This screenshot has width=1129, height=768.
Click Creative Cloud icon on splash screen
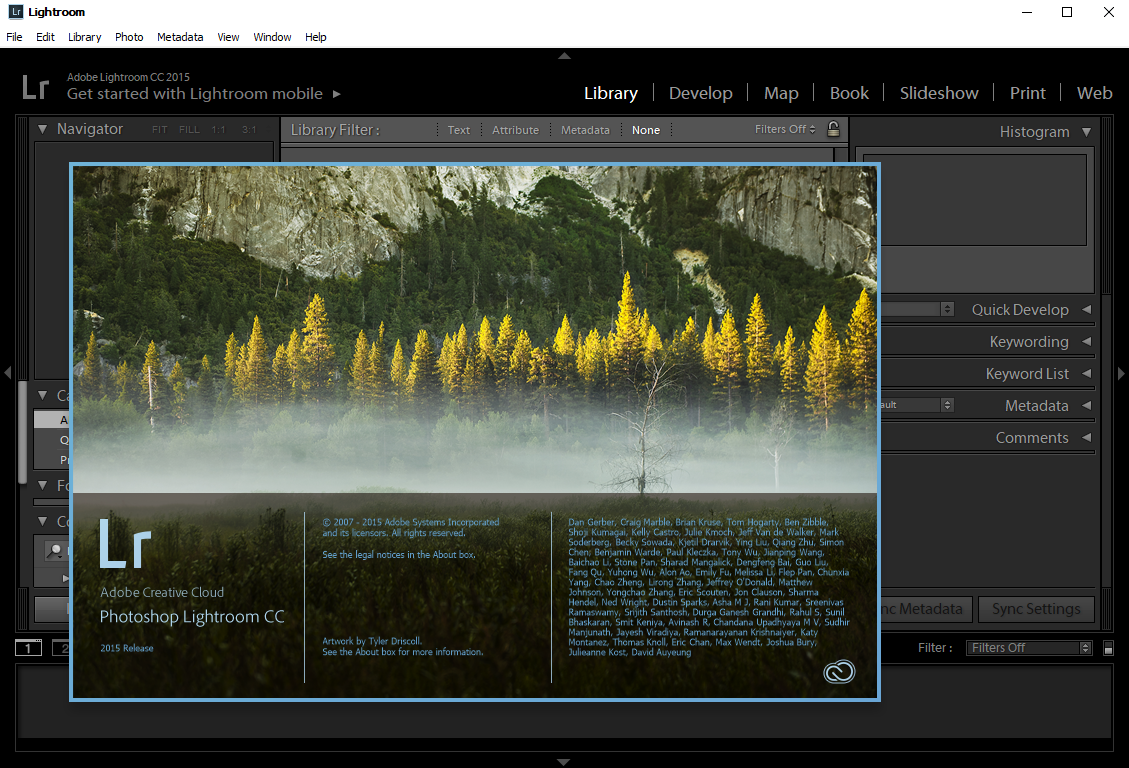pyautogui.click(x=839, y=672)
